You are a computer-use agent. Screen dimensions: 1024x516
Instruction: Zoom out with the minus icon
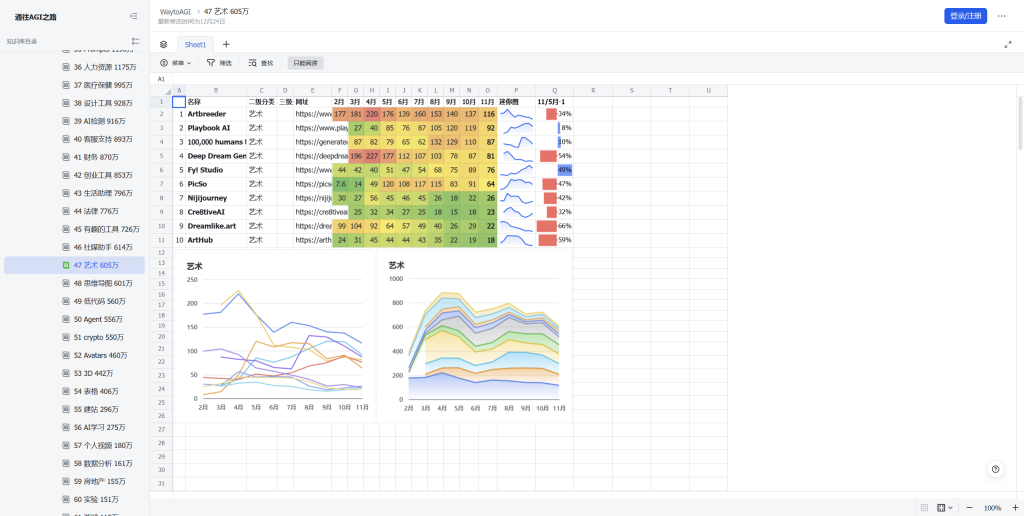click(969, 508)
